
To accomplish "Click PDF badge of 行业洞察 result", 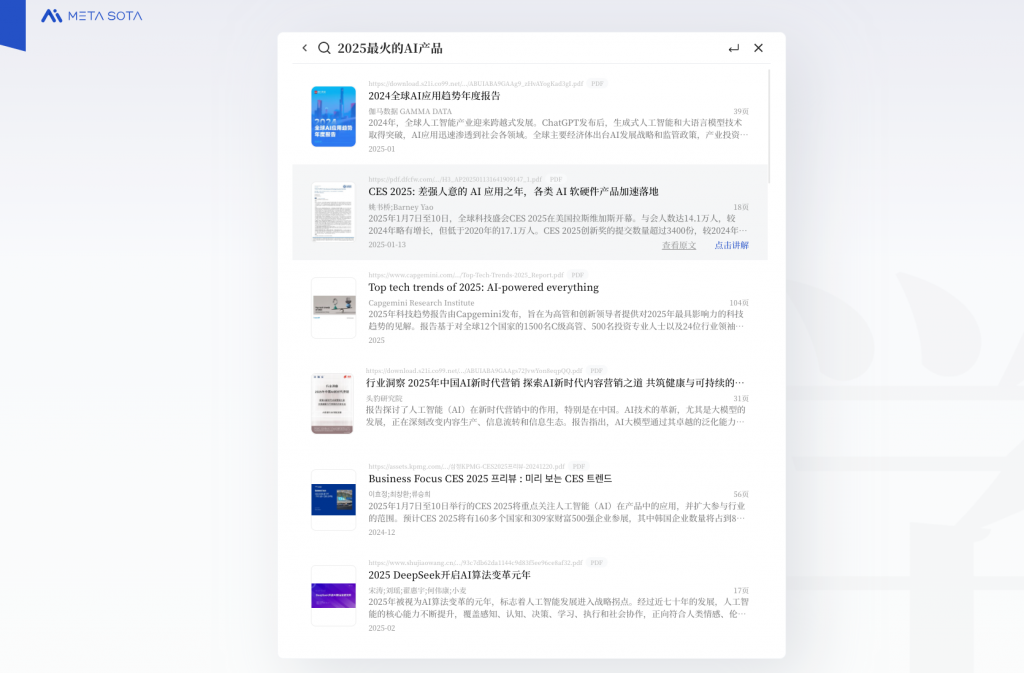I will 596,371.
